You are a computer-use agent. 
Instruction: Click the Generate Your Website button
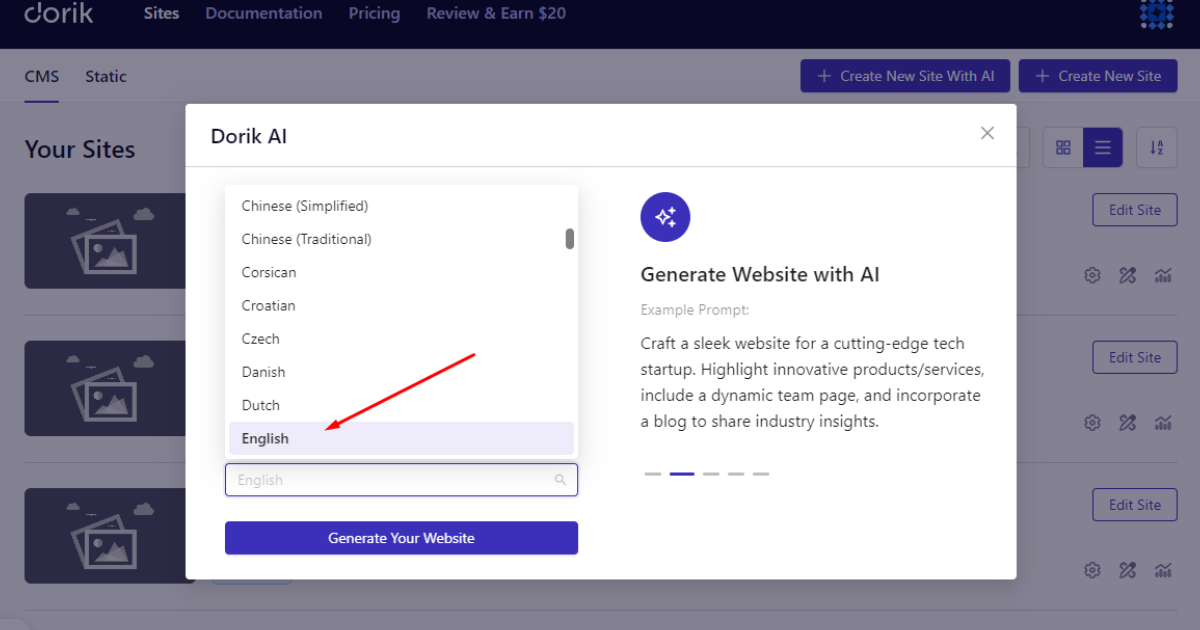(401, 538)
